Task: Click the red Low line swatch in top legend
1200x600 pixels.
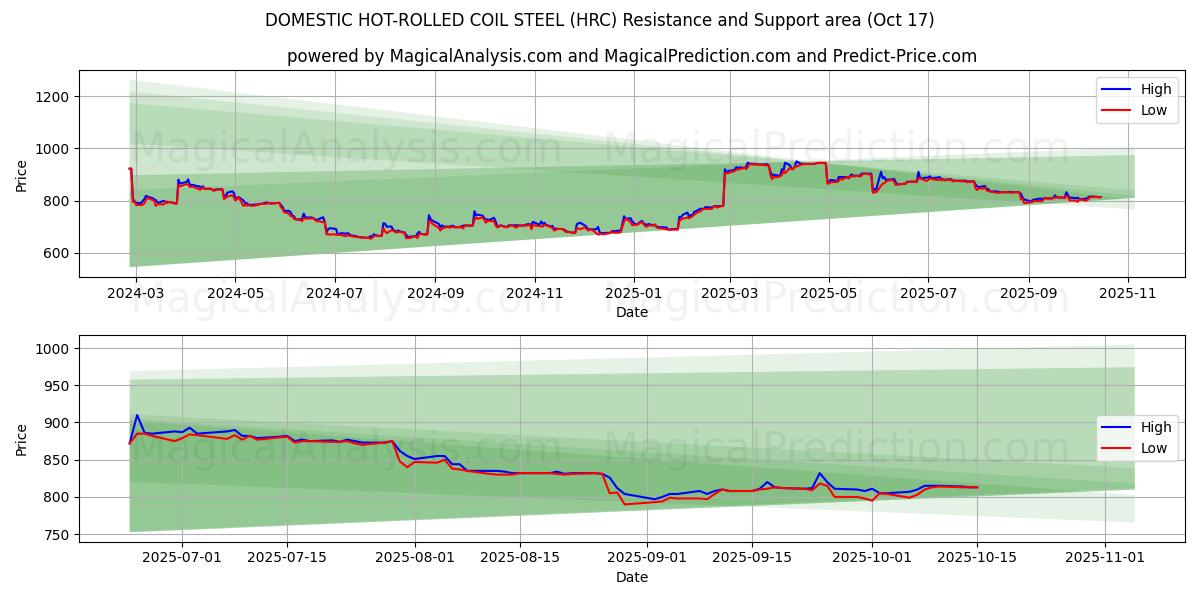Action: click(x=1114, y=111)
